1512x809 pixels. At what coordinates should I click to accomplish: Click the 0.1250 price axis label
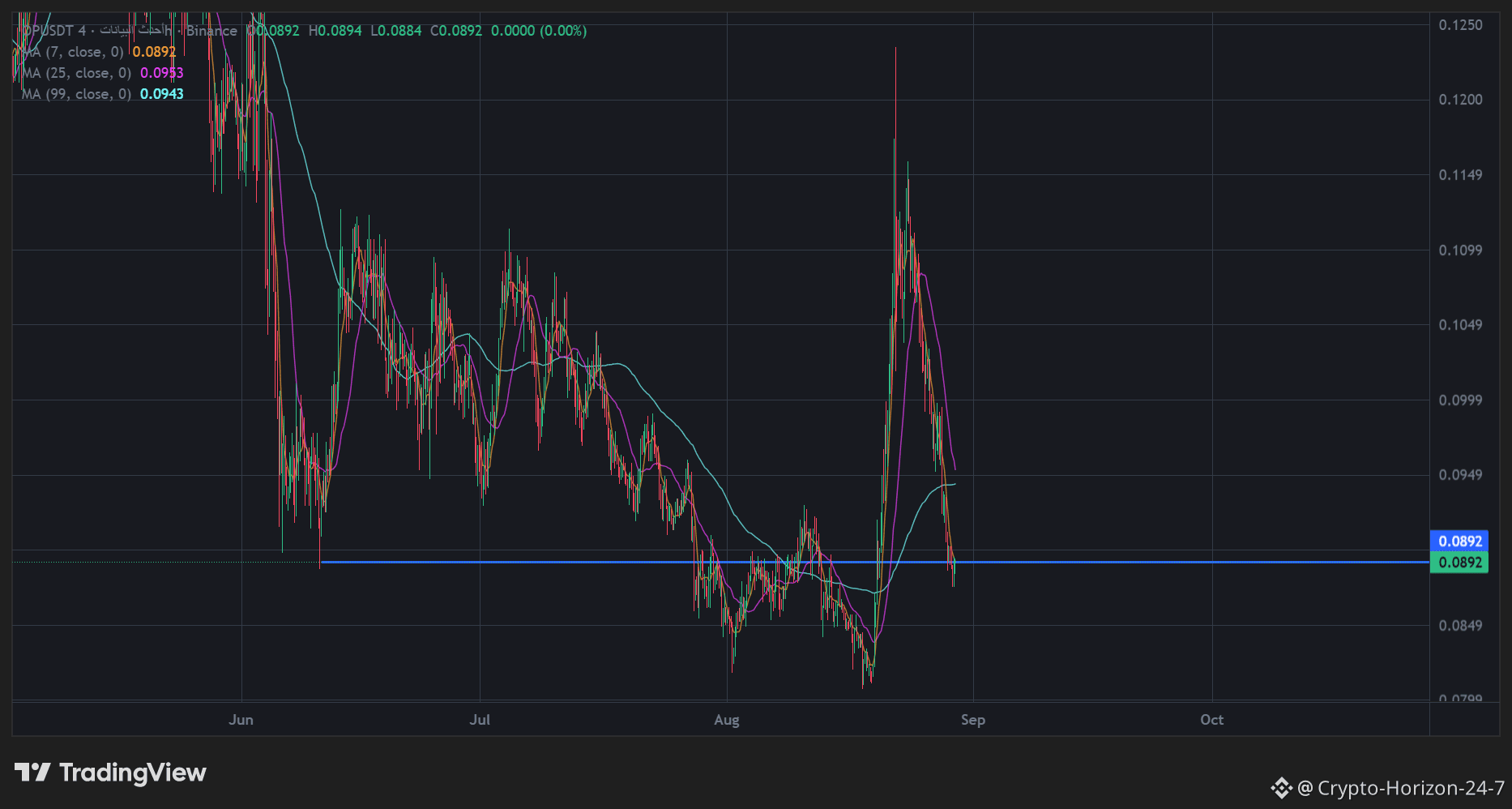point(1461,25)
